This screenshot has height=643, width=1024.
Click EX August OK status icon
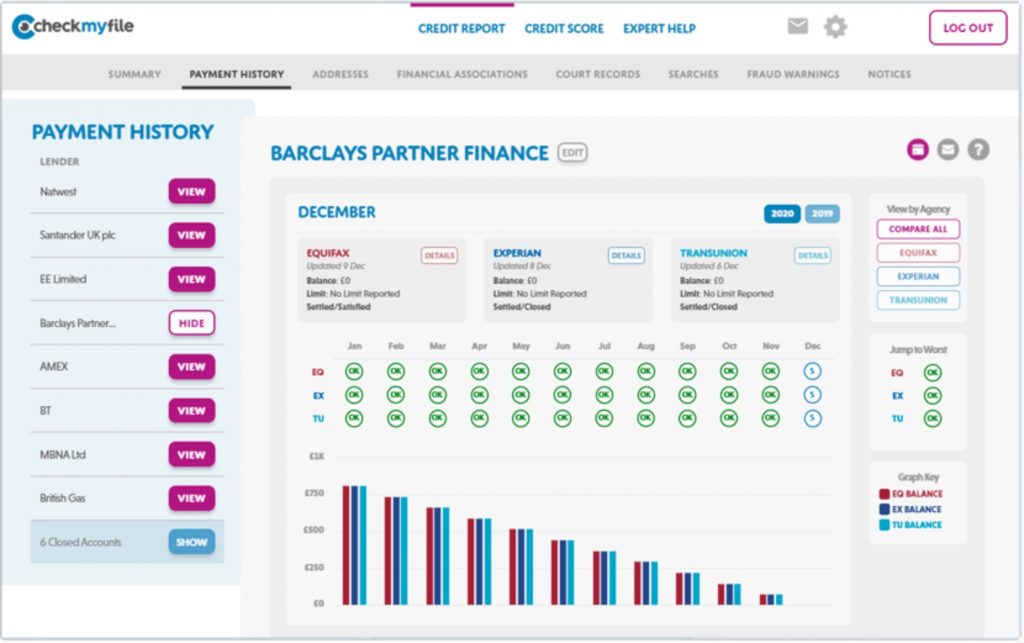646,395
